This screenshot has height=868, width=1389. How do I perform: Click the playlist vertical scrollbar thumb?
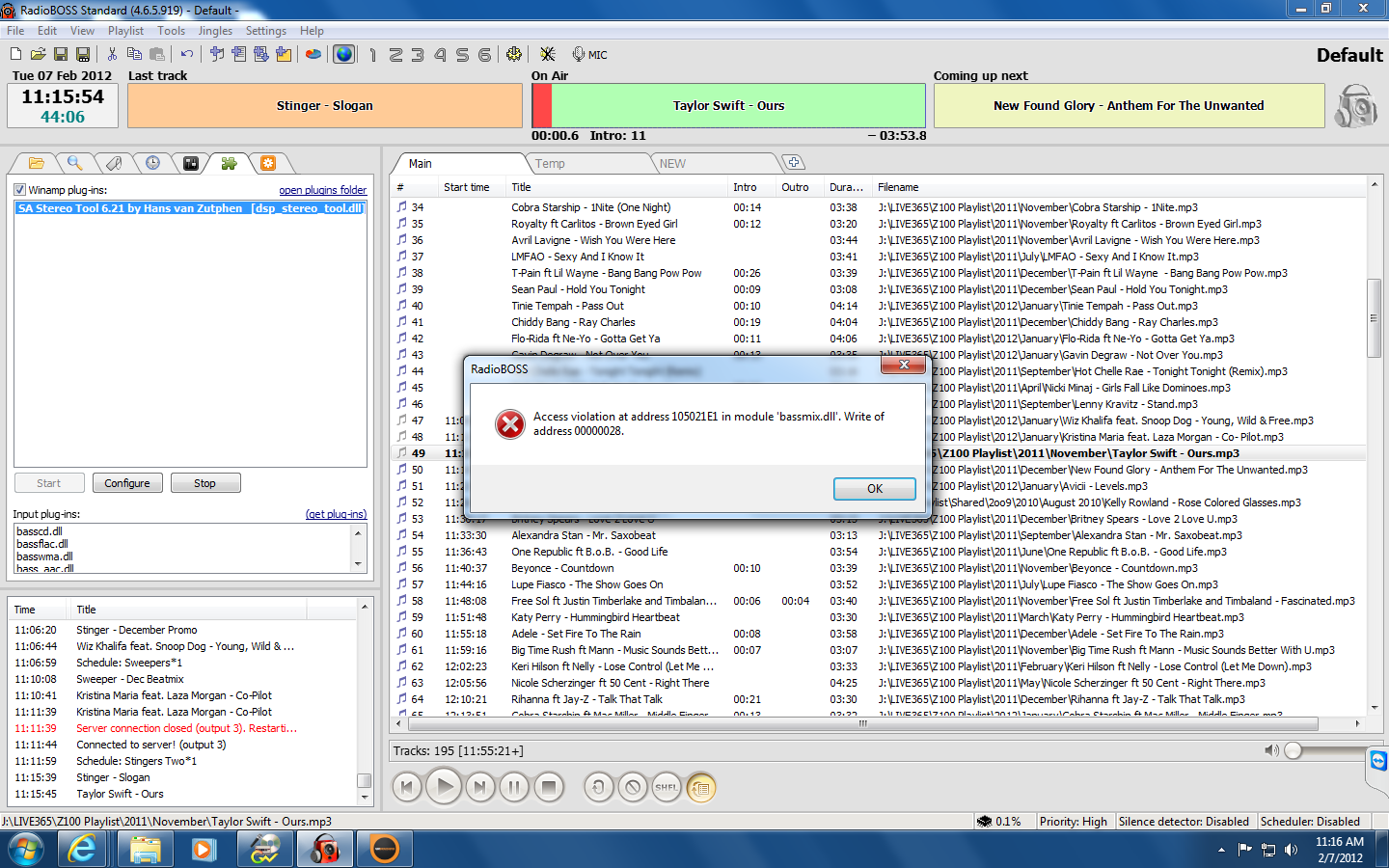tap(1374, 318)
